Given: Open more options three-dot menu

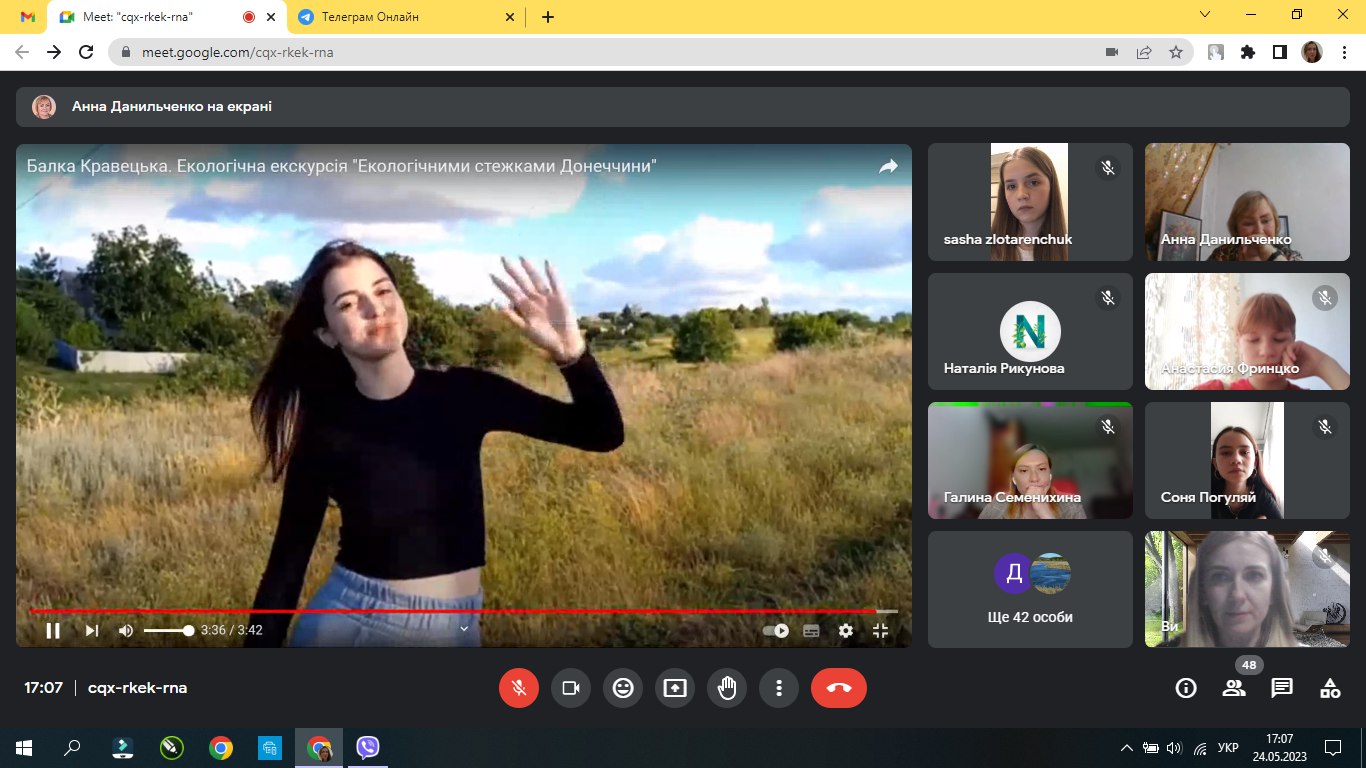Looking at the screenshot, I should click(779, 688).
